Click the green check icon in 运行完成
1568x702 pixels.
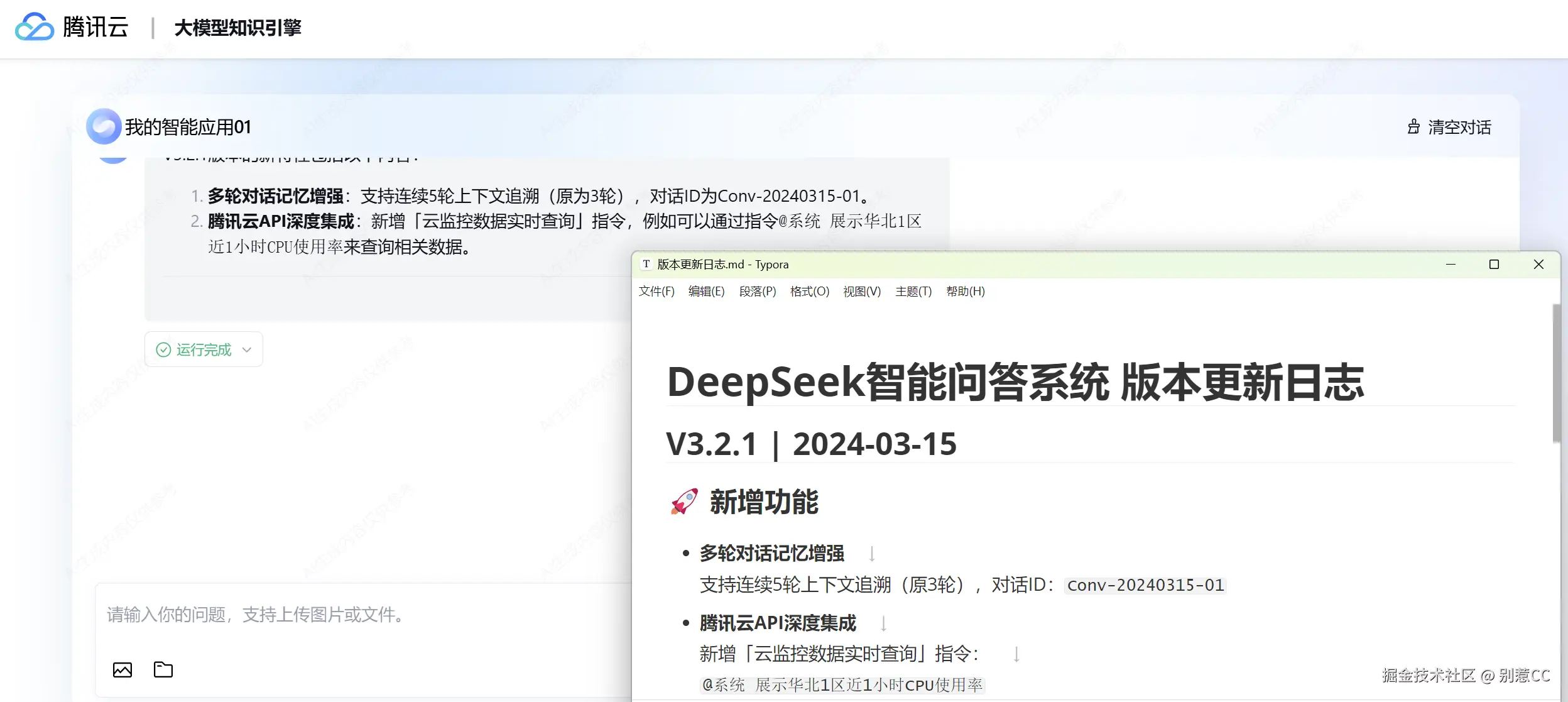(x=163, y=350)
